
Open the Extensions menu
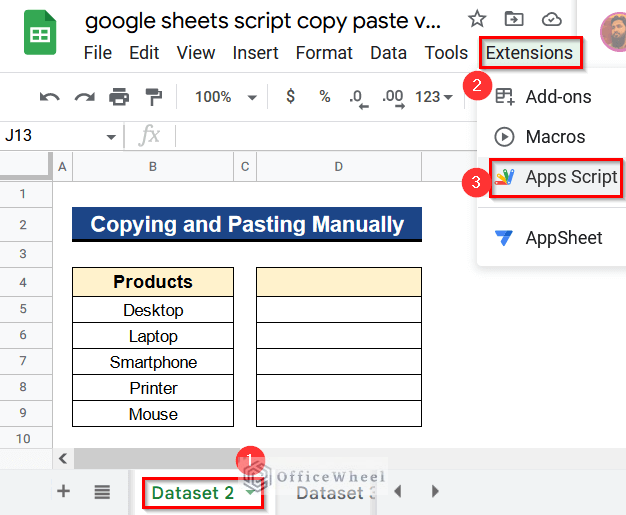point(529,53)
